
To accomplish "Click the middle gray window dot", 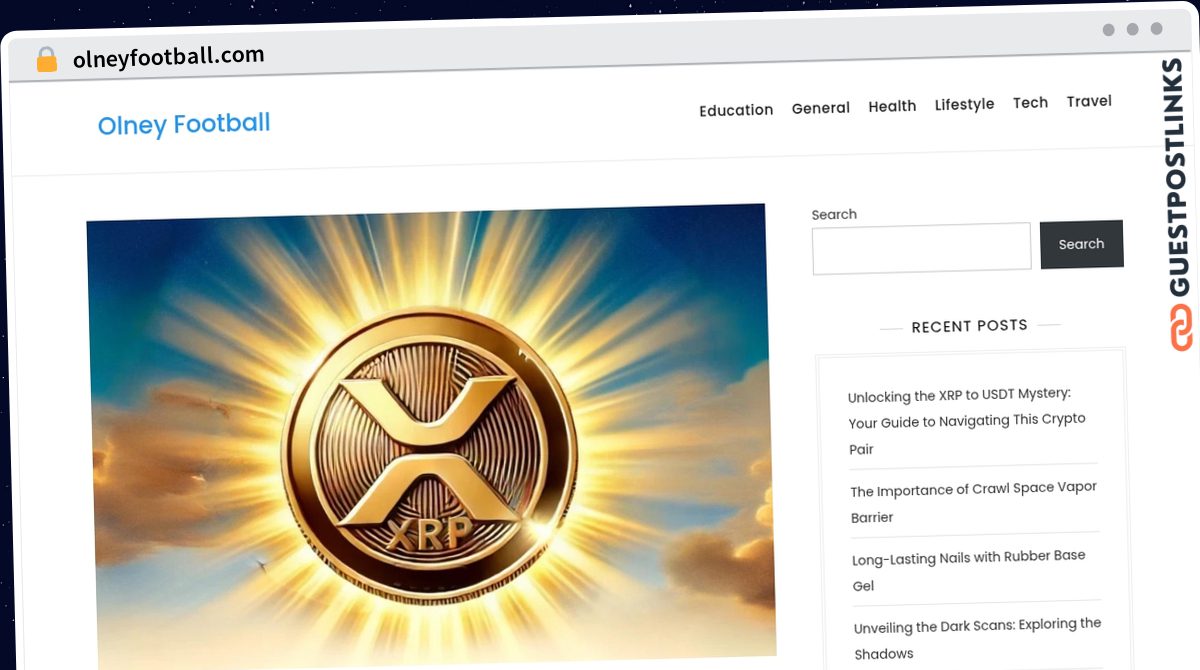I will 1132,30.
